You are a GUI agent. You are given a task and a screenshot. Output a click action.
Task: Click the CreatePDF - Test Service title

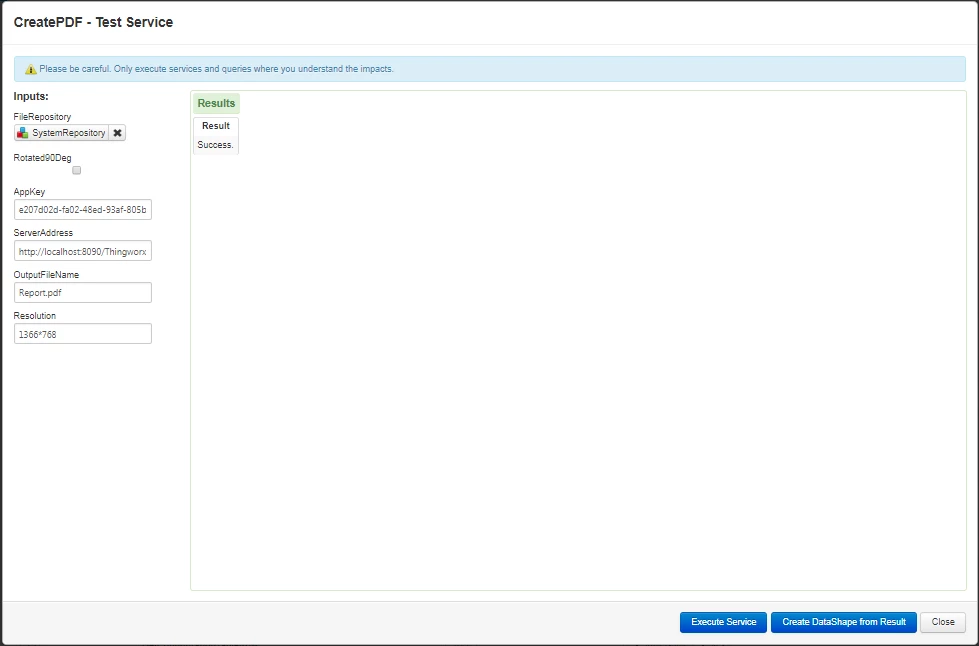(x=94, y=22)
